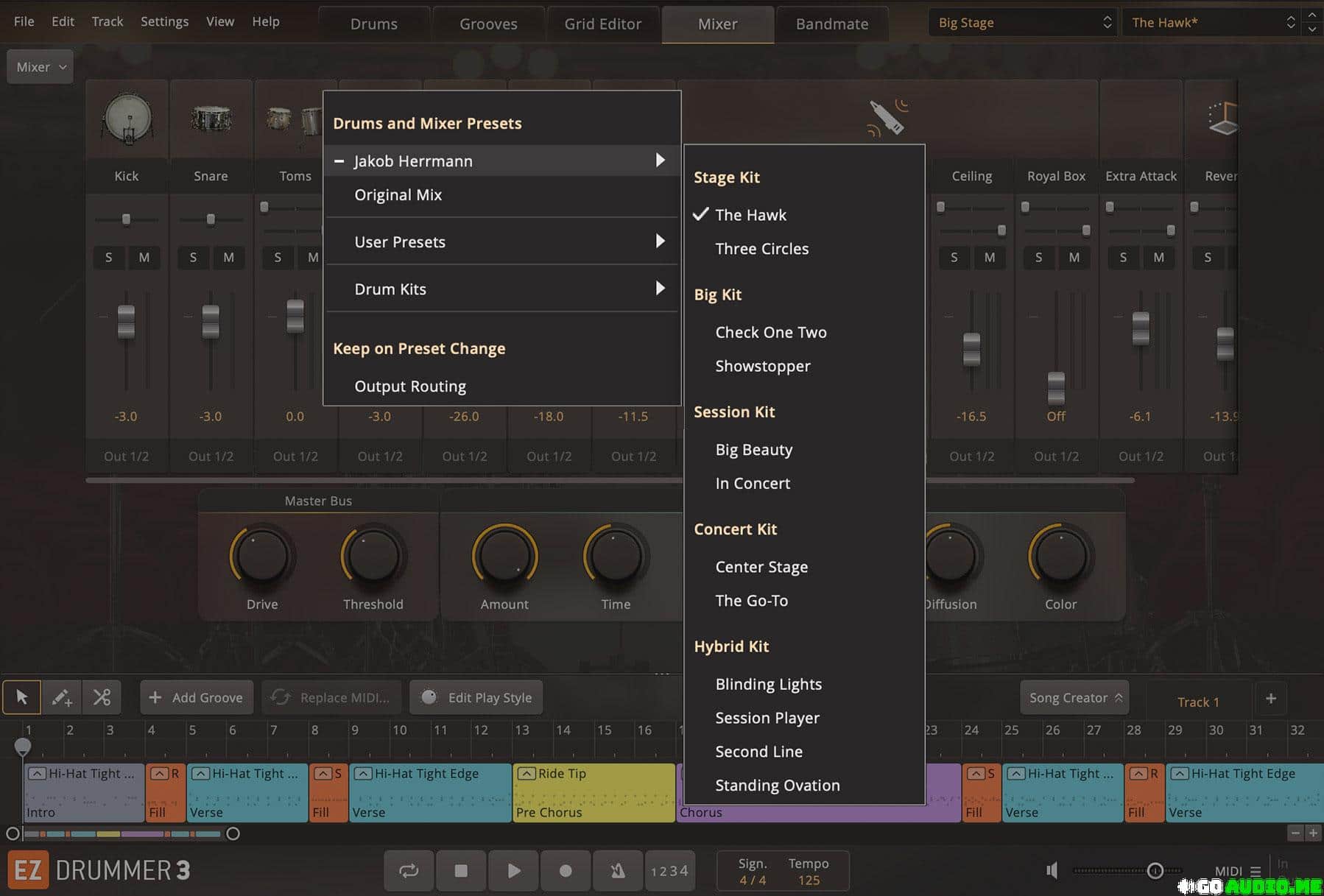Toggle the metronome
Image resolution: width=1324 pixels, height=896 pixels.
(x=618, y=871)
